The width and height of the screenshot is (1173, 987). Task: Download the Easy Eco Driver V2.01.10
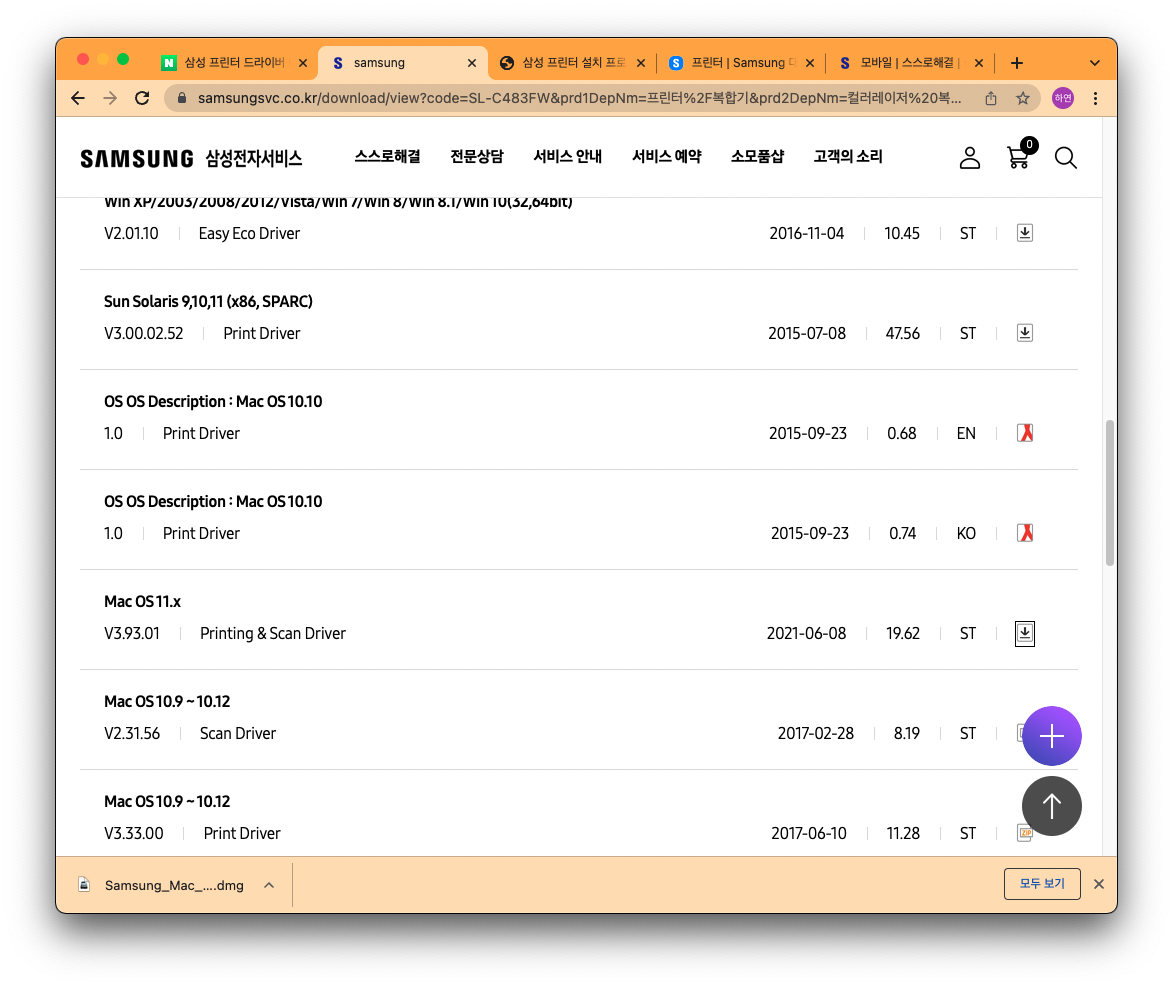[x=1024, y=233]
